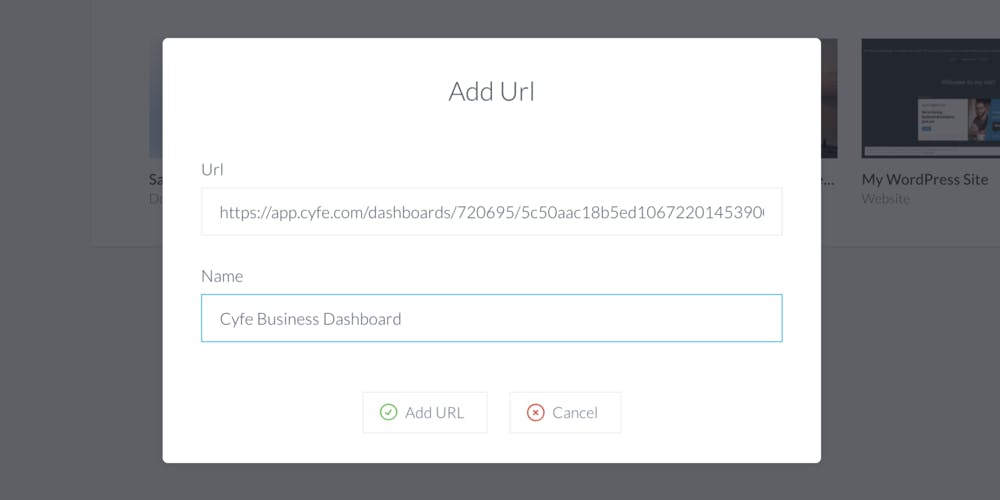Click the red X icon beside Cancel
The image size is (1000, 500).
click(535, 413)
